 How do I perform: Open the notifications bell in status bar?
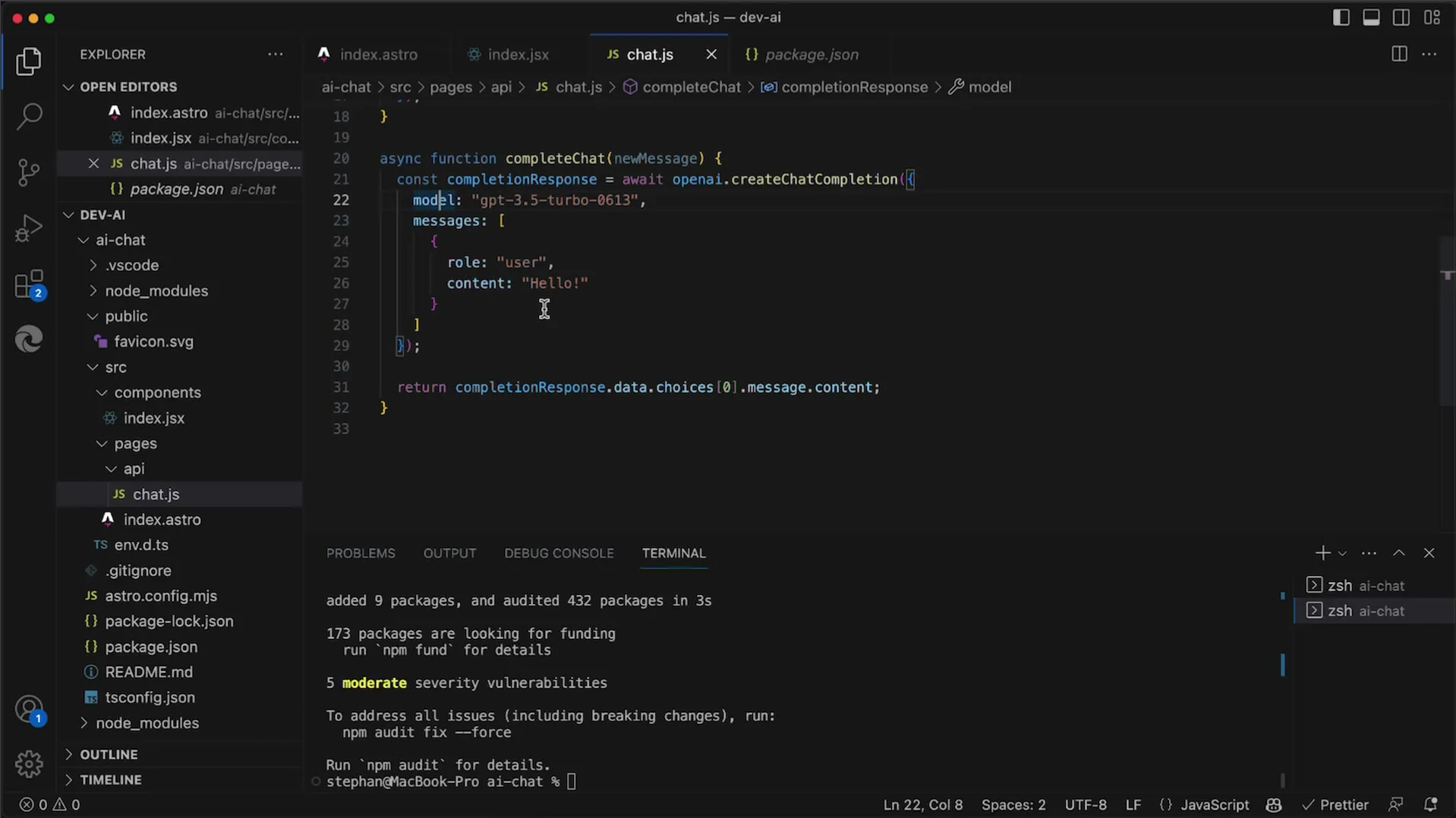(x=1431, y=805)
